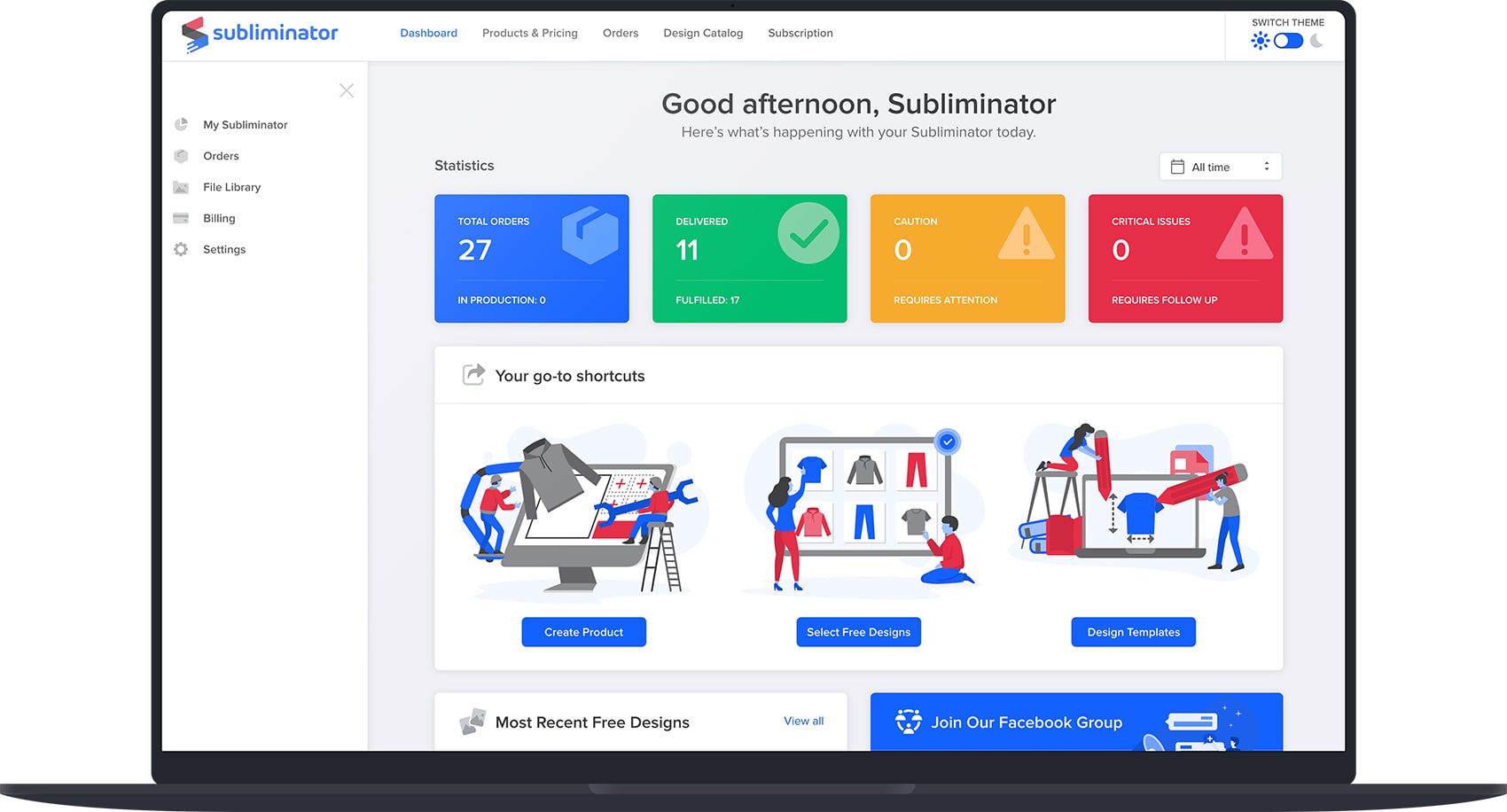The height and width of the screenshot is (812, 1507).
Task: Toggle the Switch Theme switch
Action: [1288, 41]
